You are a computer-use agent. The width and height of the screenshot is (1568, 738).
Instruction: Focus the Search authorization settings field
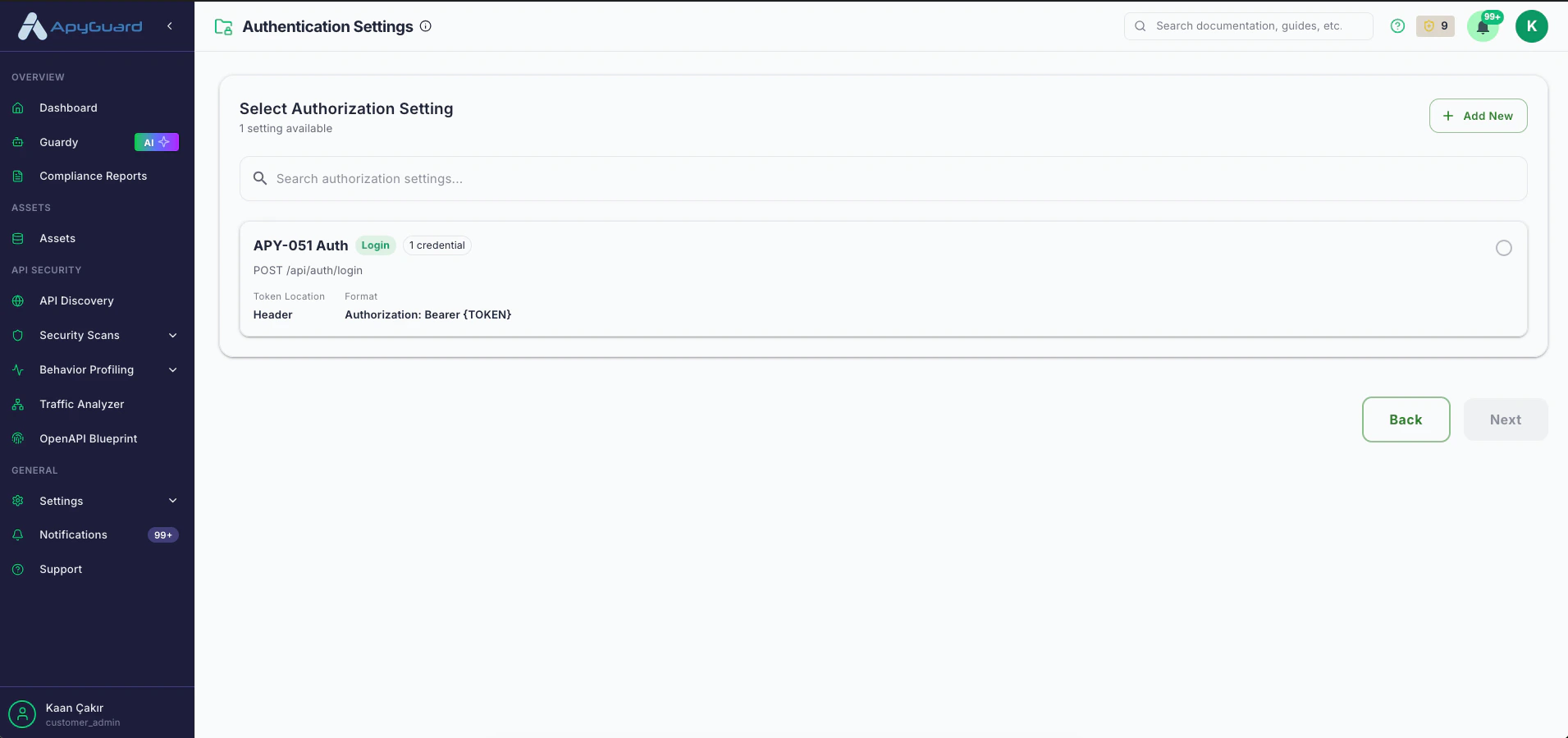coord(883,179)
